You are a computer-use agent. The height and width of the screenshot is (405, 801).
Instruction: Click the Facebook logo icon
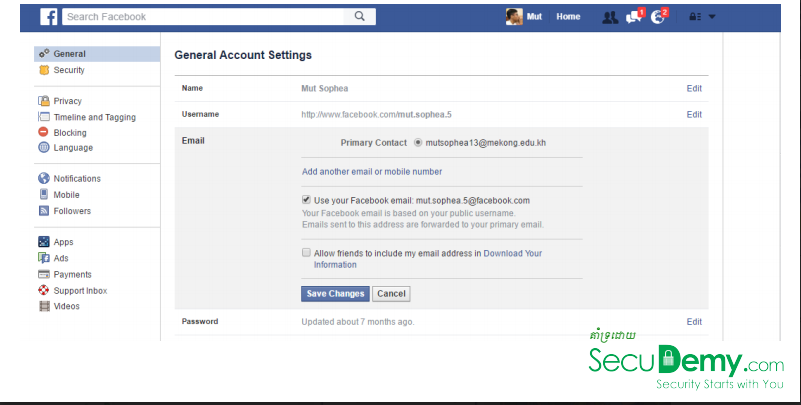tap(49, 17)
